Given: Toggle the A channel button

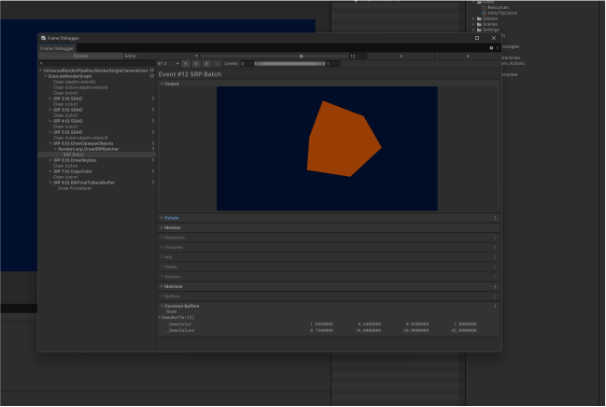Looking at the screenshot, I should [217, 64].
